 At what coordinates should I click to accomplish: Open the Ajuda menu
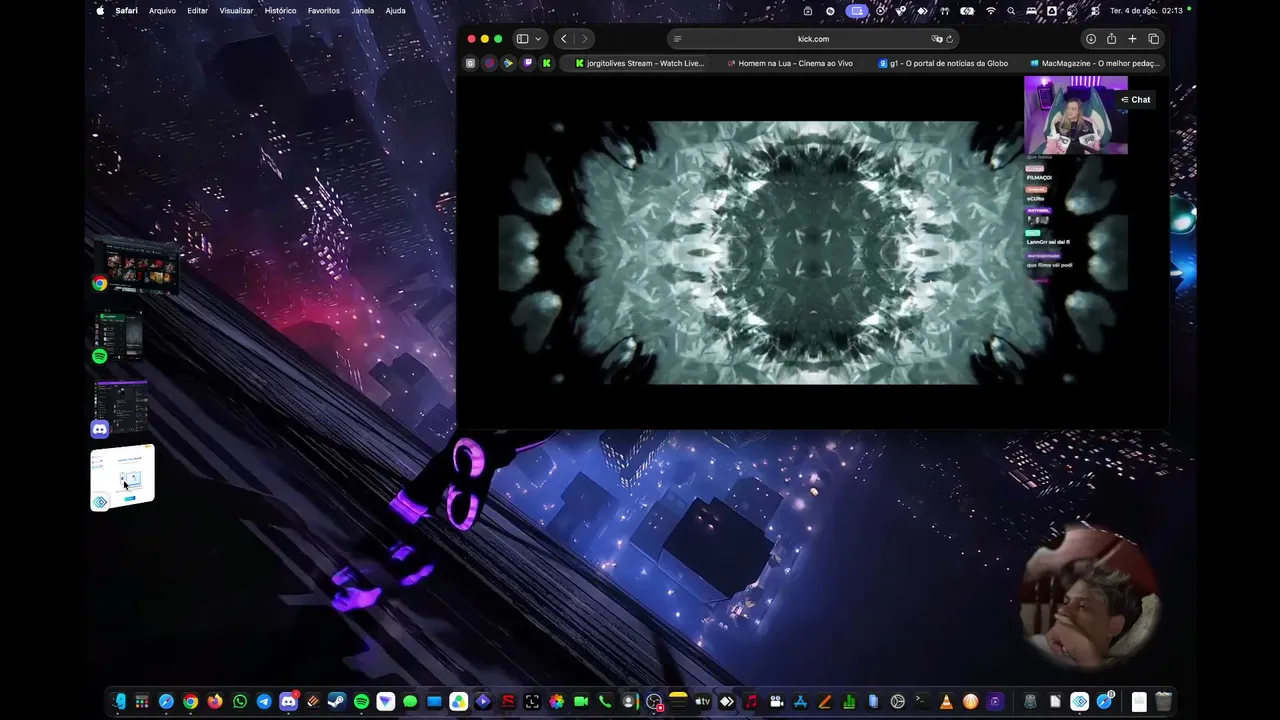coord(396,11)
